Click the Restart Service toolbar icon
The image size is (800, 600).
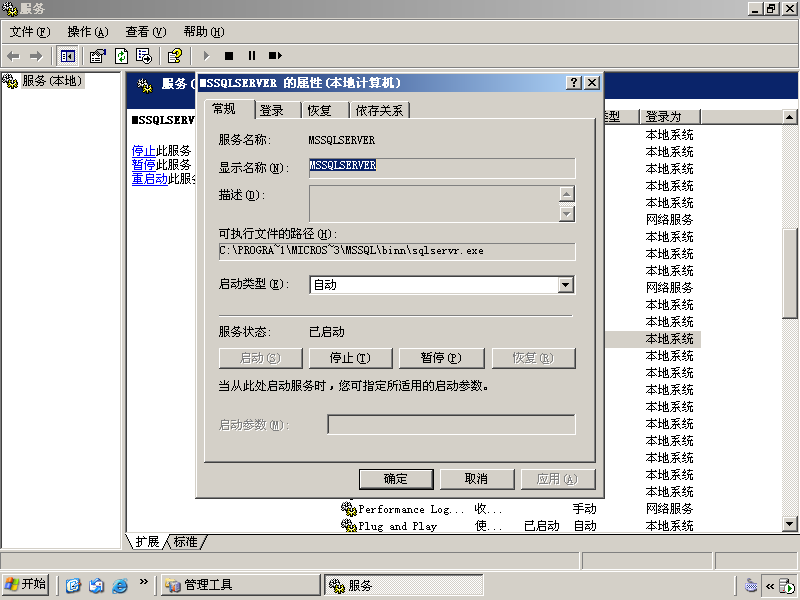275,56
